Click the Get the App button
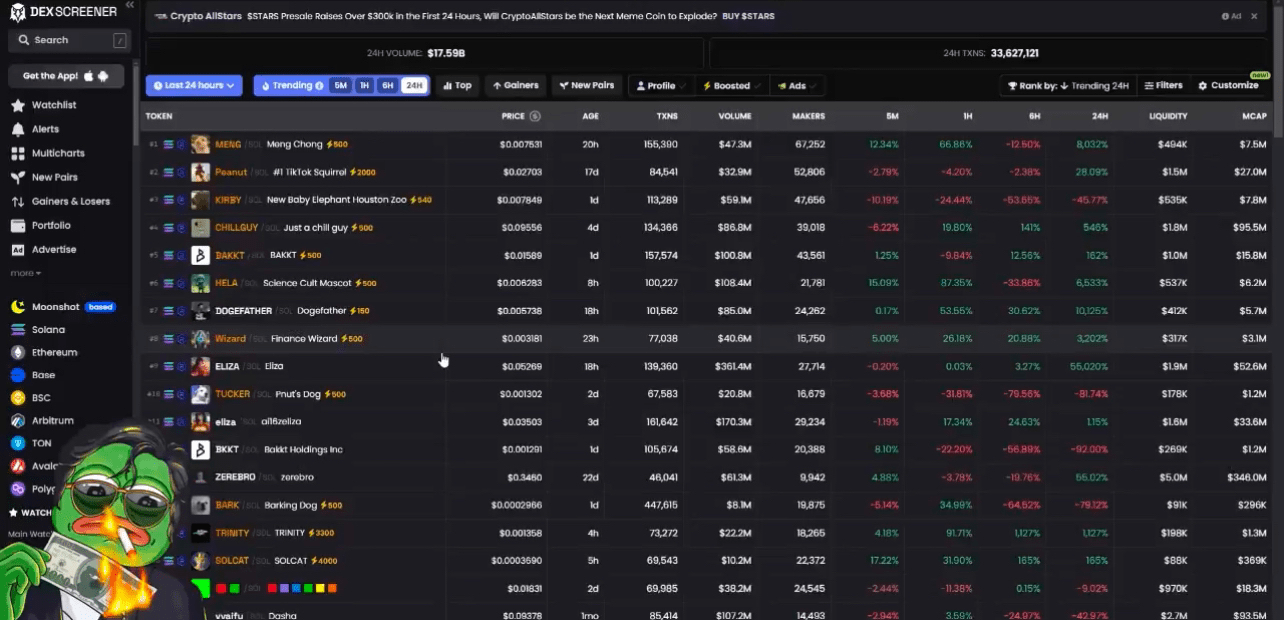1284x620 pixels. (66, 76)
